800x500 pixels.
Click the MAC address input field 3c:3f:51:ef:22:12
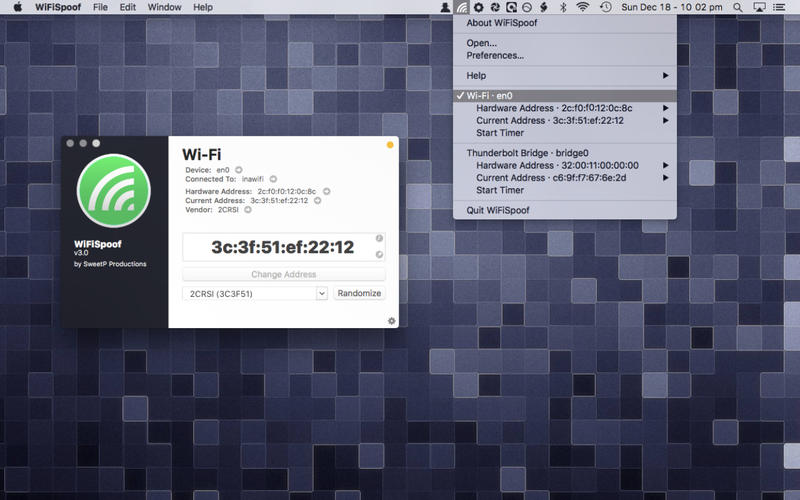pyautogui.click(x=283, y=247)
